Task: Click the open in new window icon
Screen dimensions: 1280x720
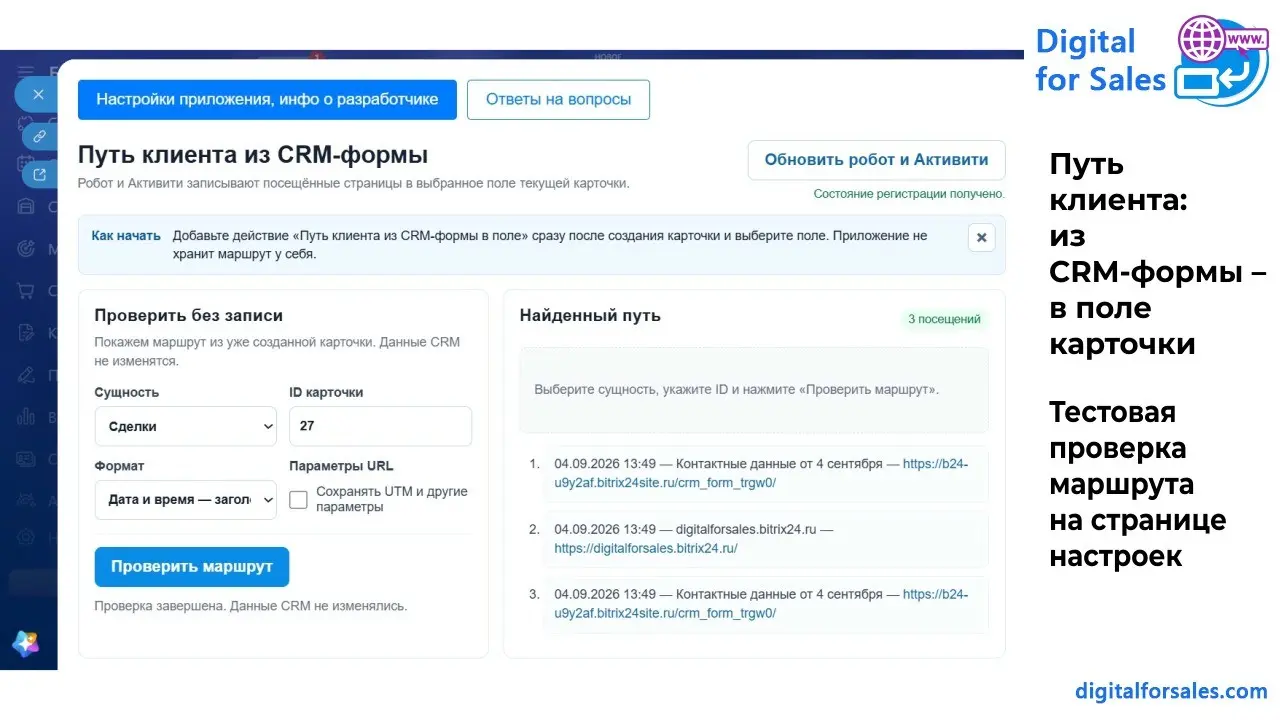Action: pyautogui.click(x=40, y=175)
